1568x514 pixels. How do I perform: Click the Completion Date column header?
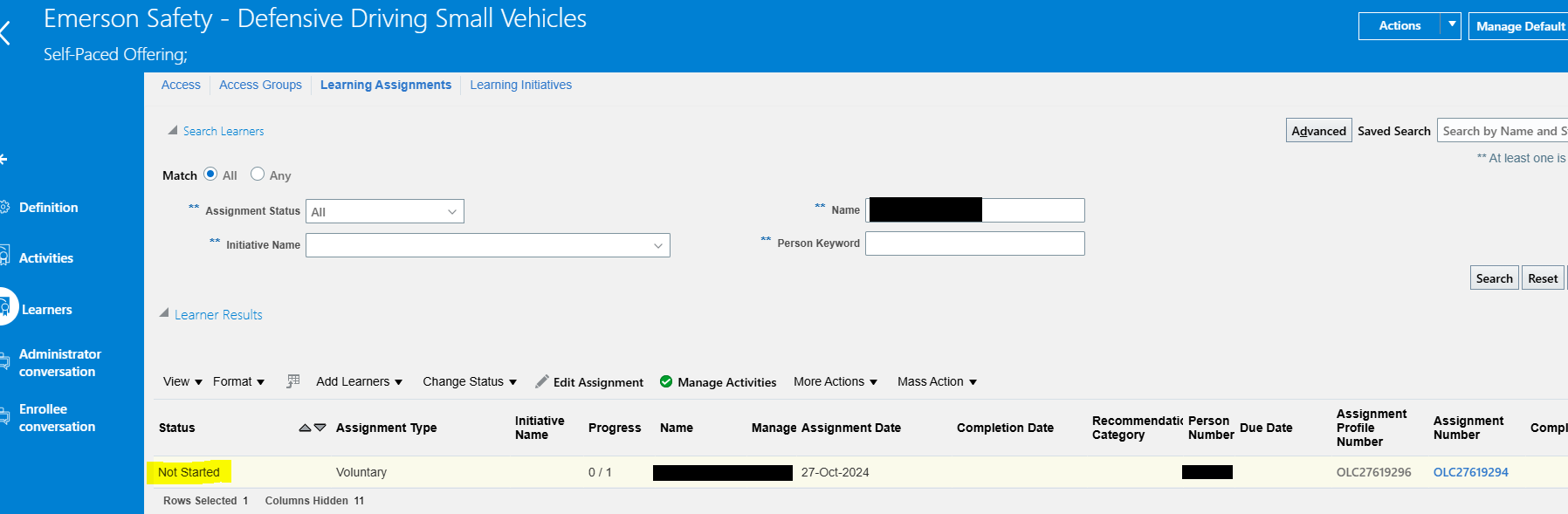tap(1005, 428)
